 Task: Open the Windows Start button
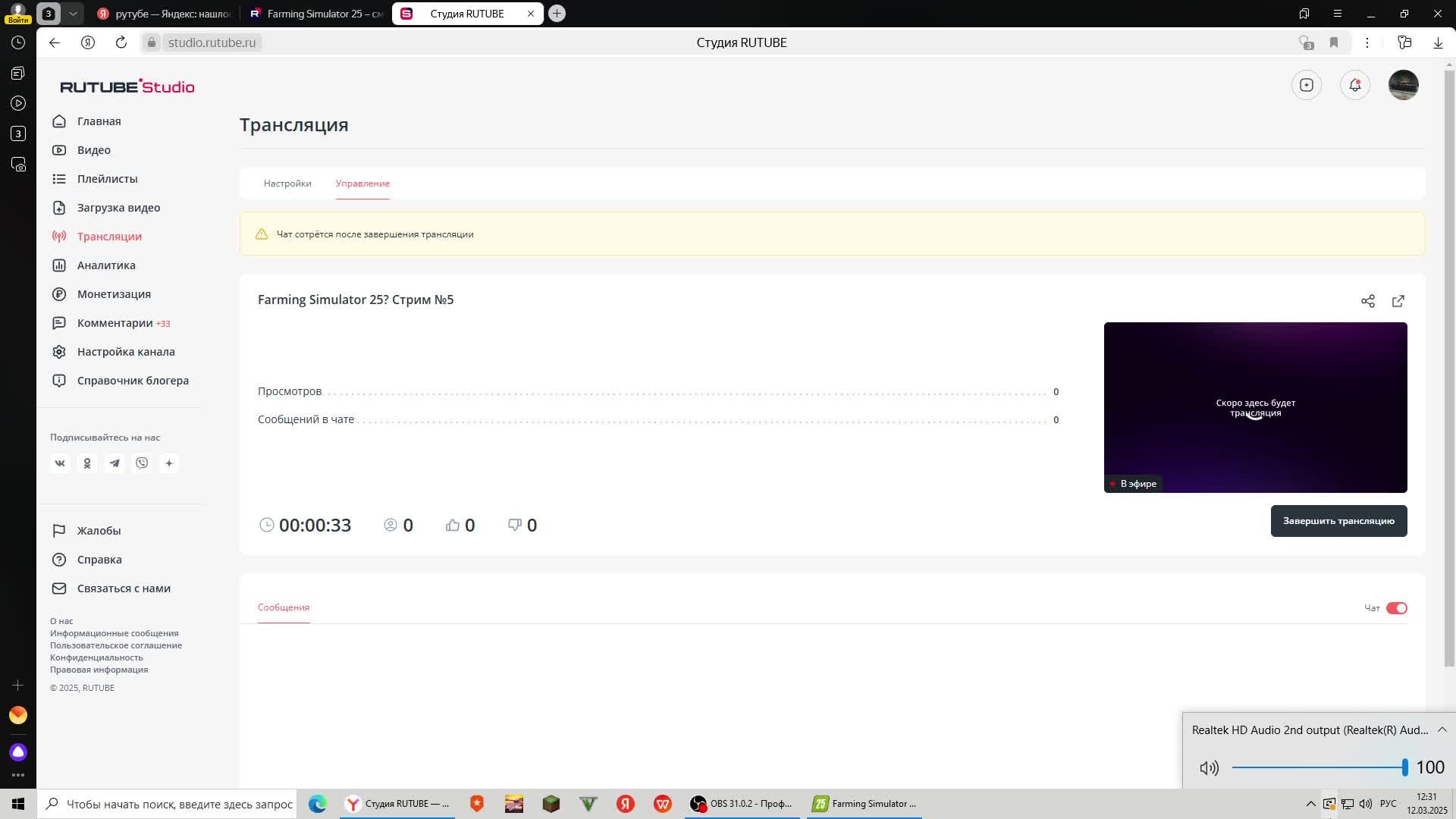18,804
